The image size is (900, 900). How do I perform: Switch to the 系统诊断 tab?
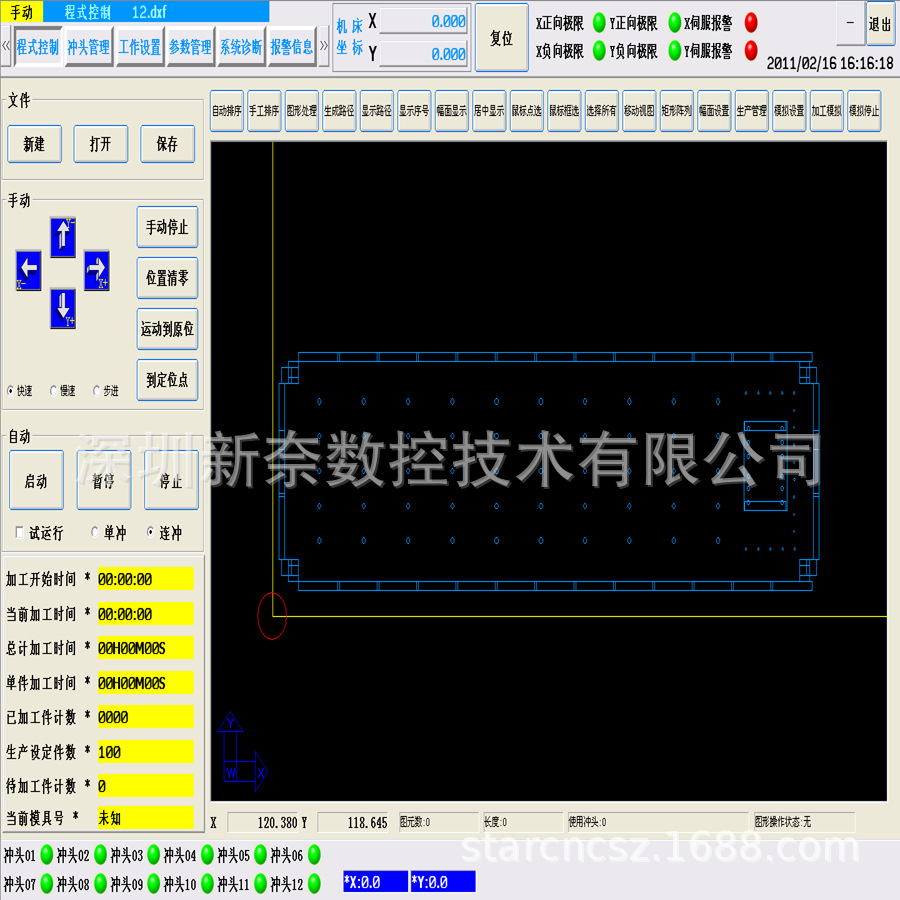(241, 47)
